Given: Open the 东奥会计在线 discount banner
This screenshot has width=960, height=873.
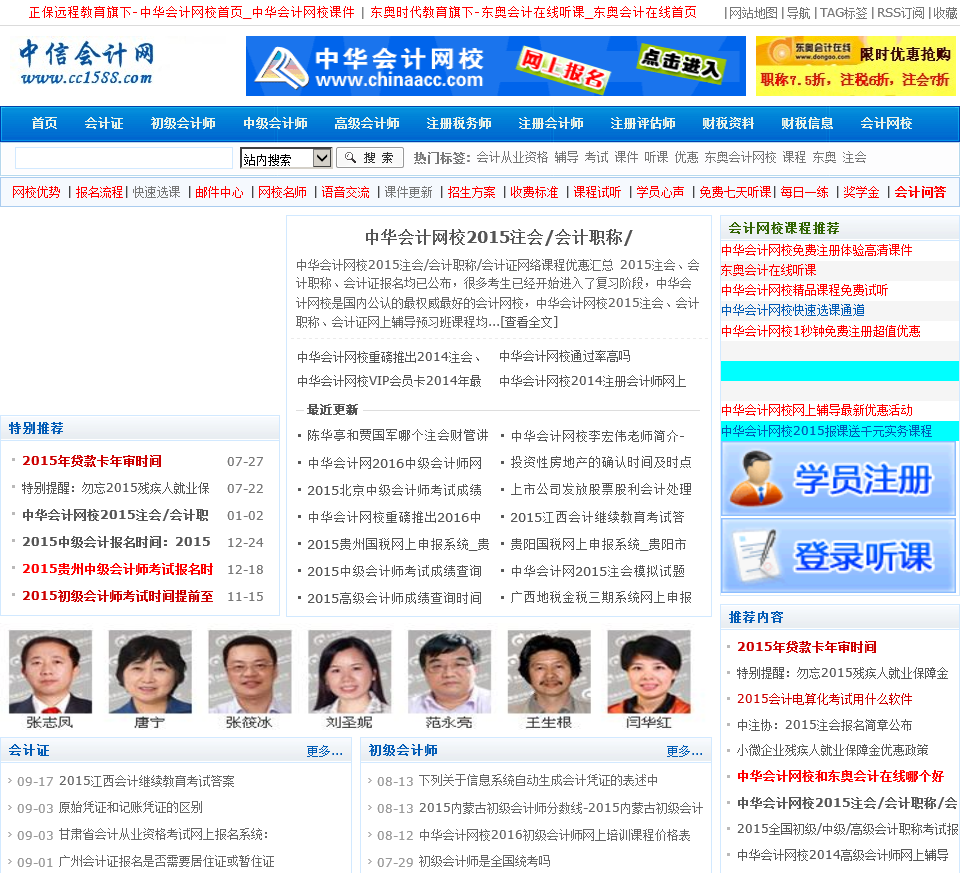Looking at the screenshot, I should pyautogui.click(x=855, y=66).
